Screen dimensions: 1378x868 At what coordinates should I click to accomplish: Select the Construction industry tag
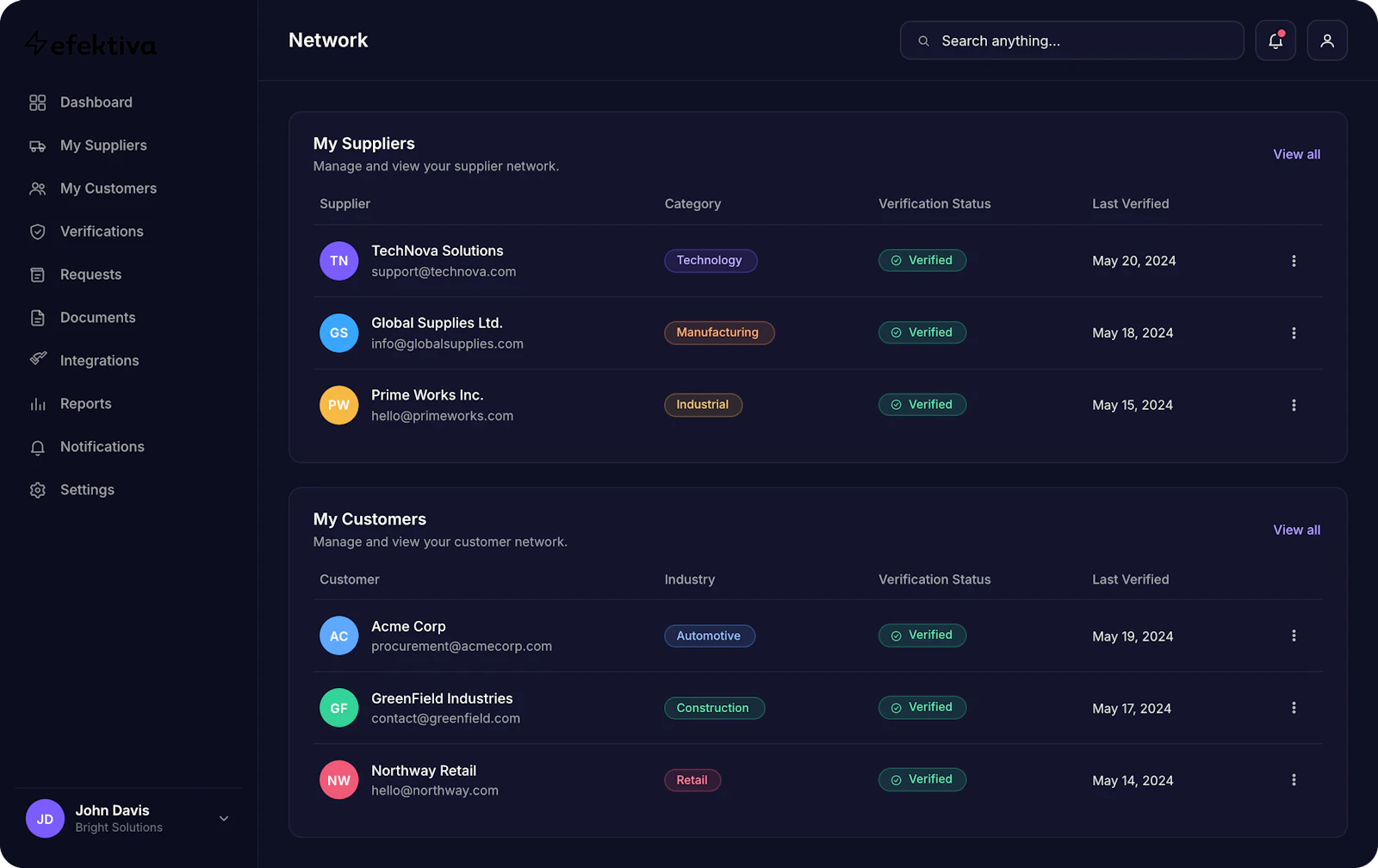tap(714, 708)
